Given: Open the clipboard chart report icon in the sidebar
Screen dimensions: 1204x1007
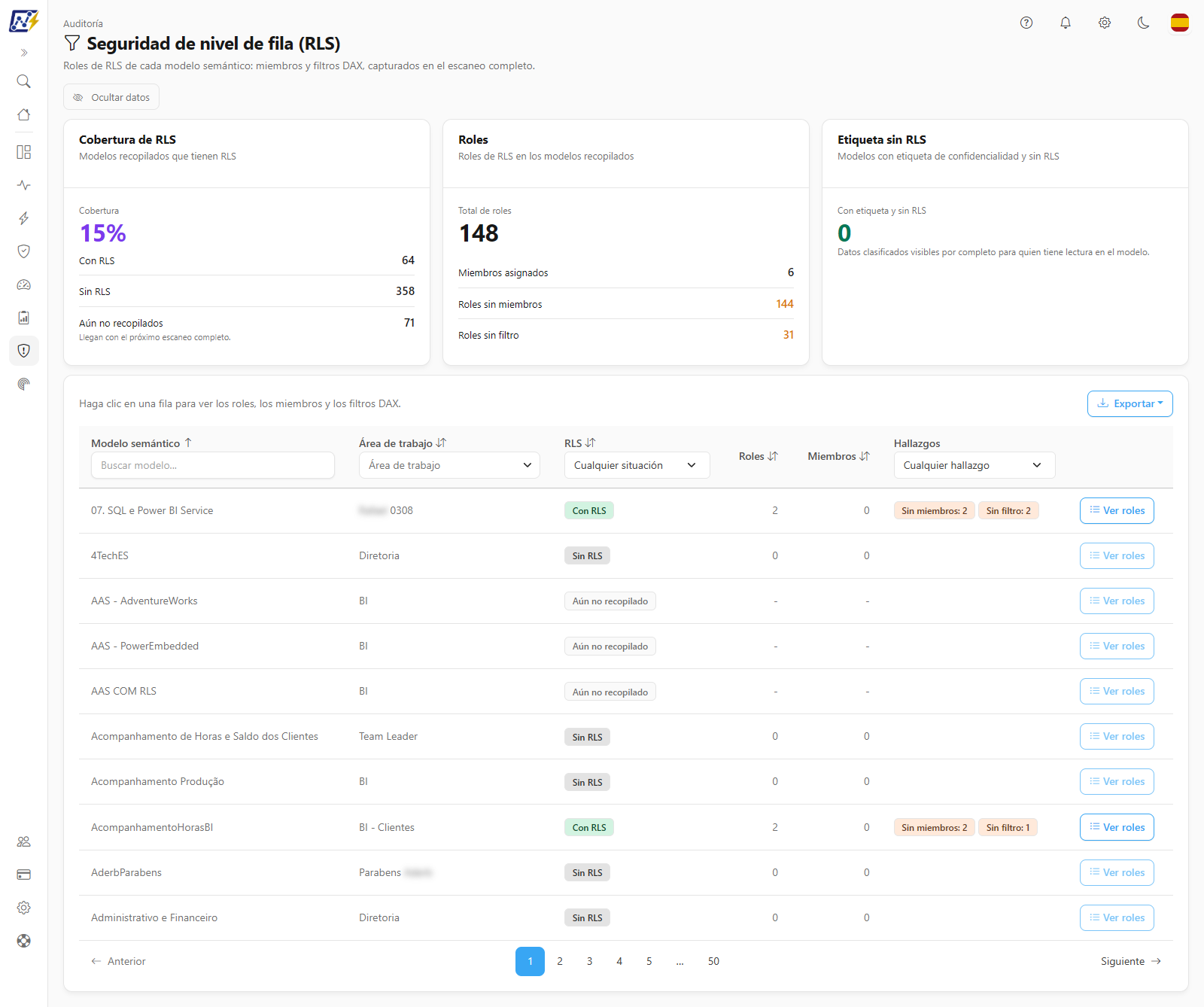Looking at the screenshot, I should (24, 318).
